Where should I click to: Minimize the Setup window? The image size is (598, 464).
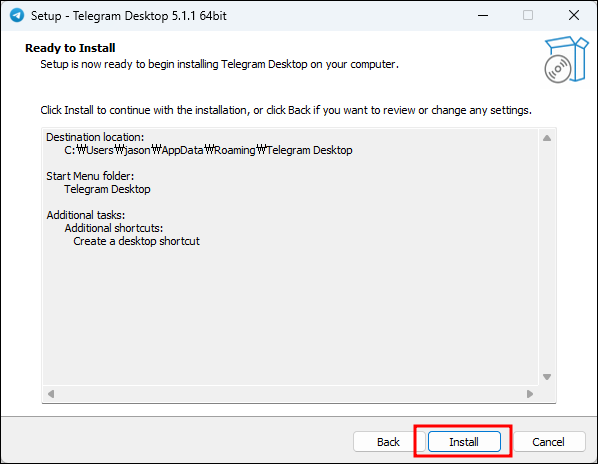coord(483,16)
